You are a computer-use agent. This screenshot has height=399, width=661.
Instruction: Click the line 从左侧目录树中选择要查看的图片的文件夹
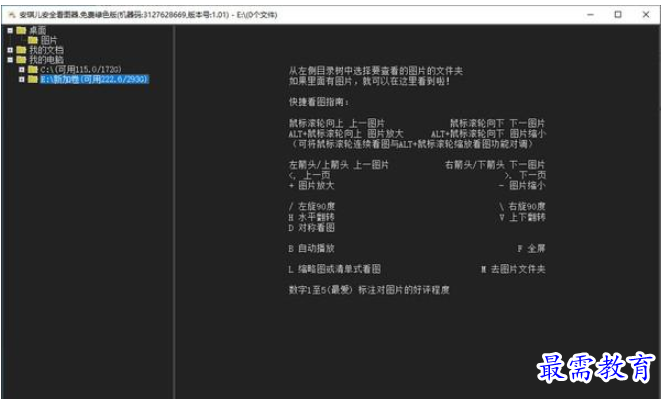pos(376,71)
